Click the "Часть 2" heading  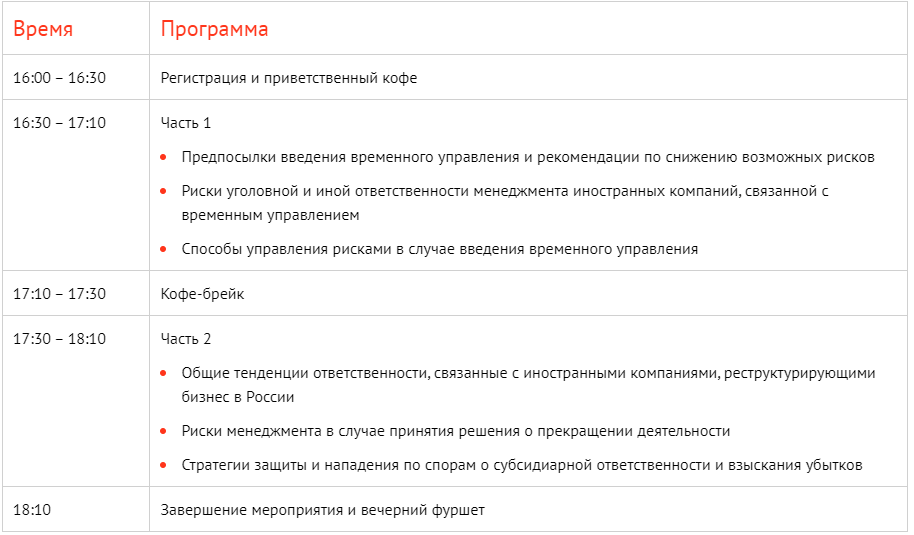coord(186,339)
